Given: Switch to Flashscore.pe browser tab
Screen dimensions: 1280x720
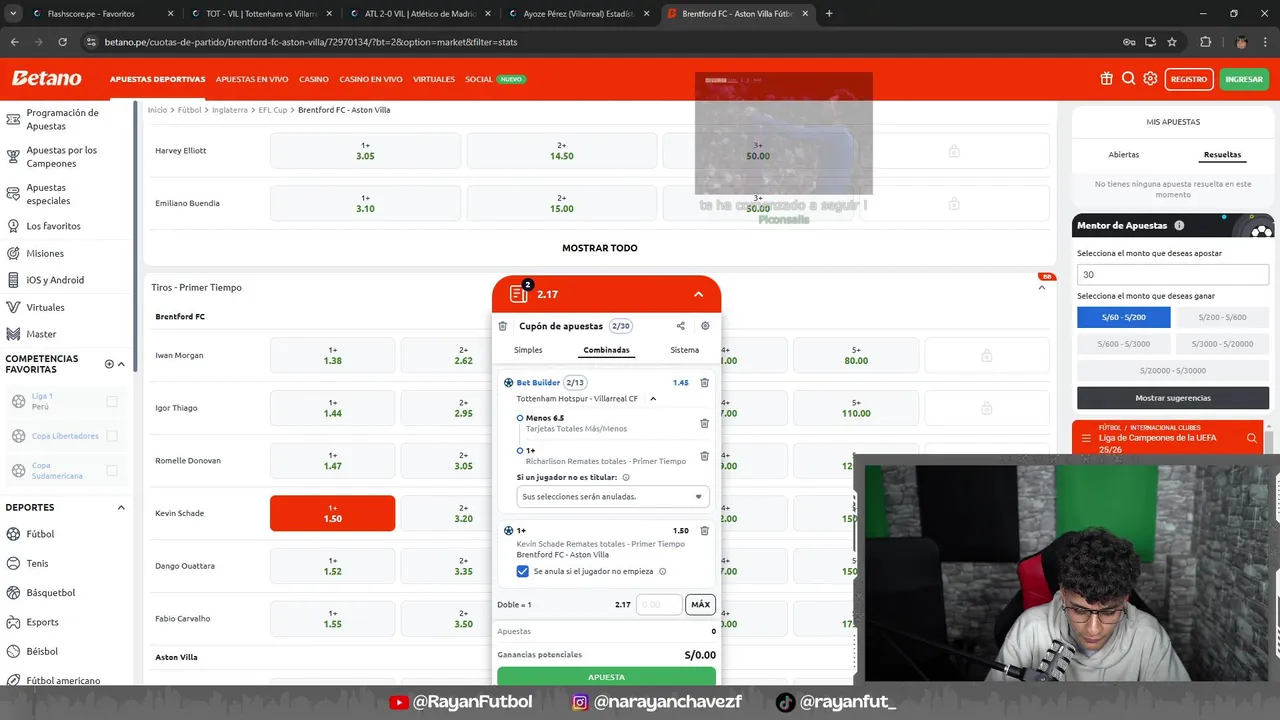Looking at the screenshot, I should (x=91, y=14).
